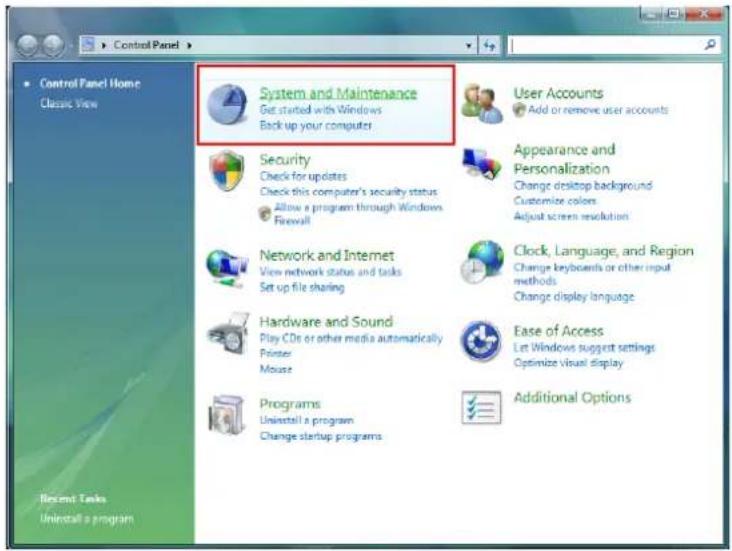
Task: Click Adjust screen resolution
Action: [571, 216]
